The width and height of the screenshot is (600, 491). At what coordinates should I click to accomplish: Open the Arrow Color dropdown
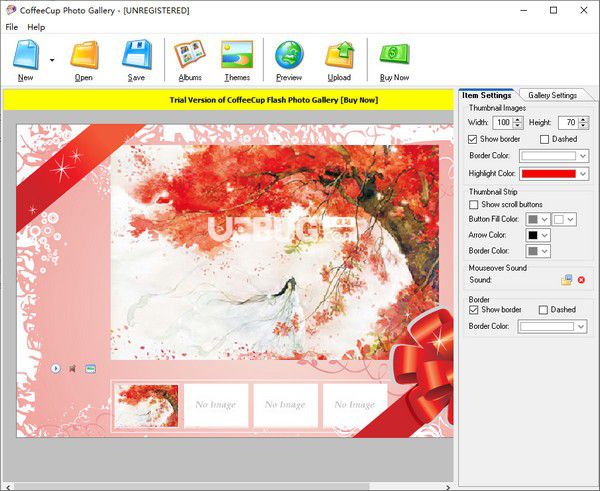pyautogui.click(x=545, y=235)
